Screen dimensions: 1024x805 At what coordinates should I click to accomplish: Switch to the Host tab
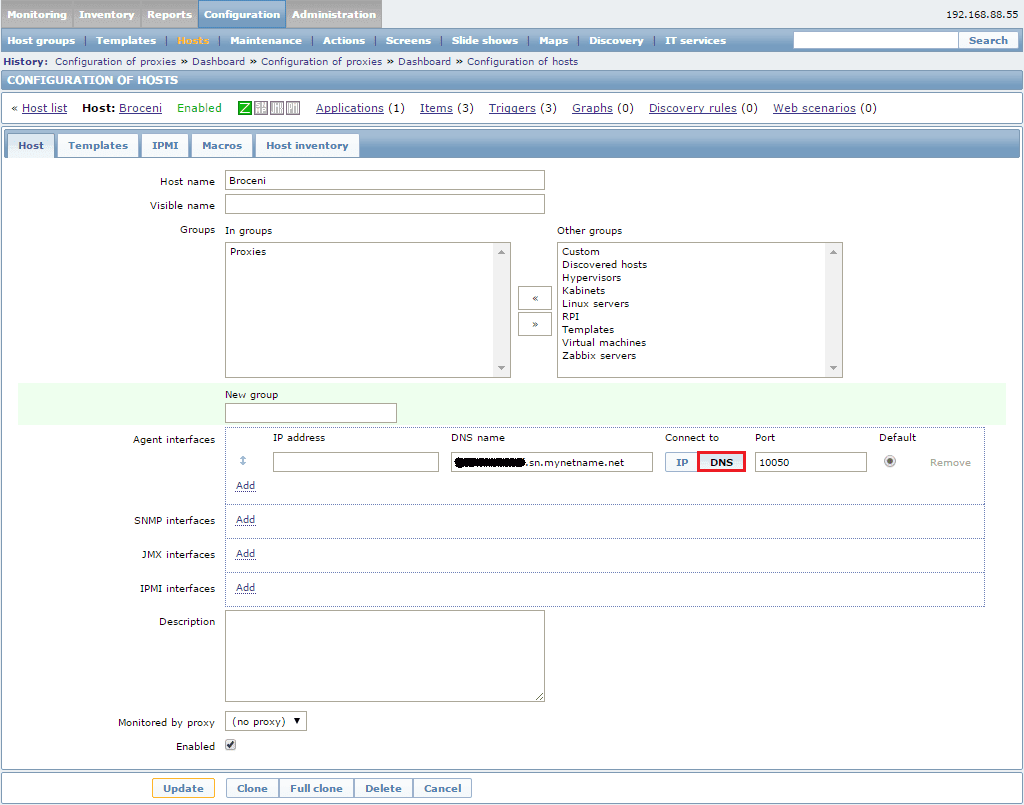pyautogui.click(x=31, y=146)
